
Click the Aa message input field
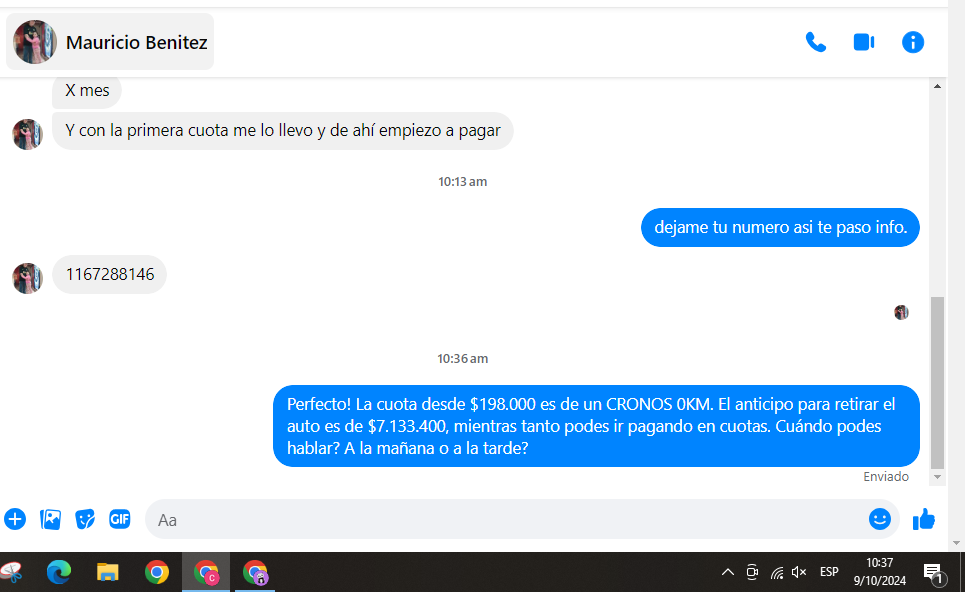tap(505, 519)
